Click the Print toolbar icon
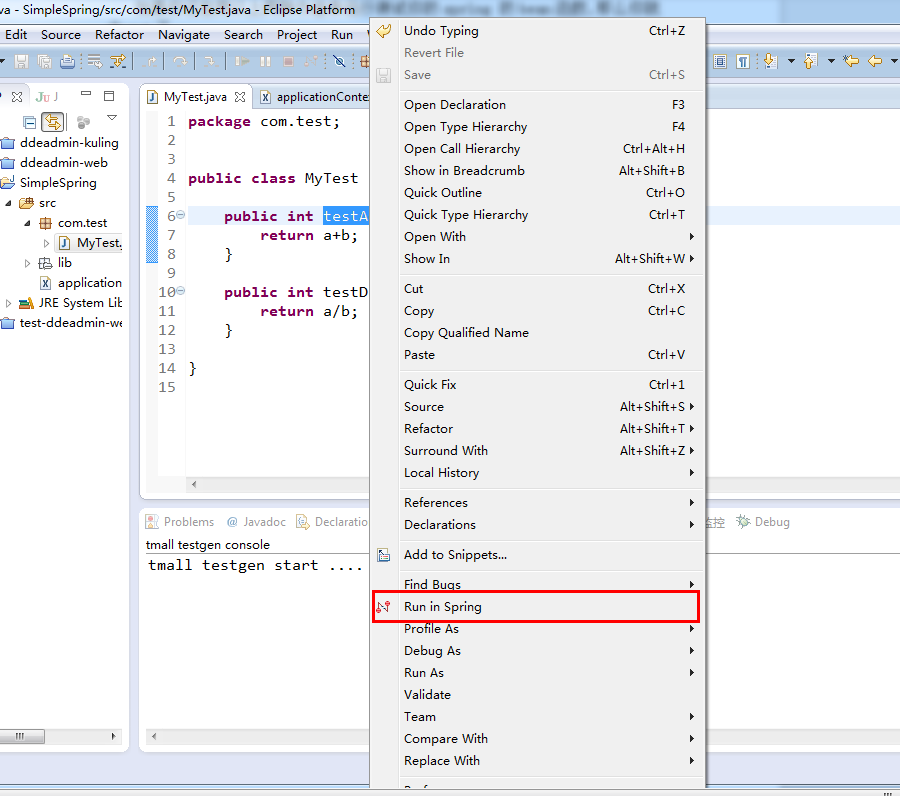This screenshot has width=900, height=796. pyautogui.click(x=67, y=62)
